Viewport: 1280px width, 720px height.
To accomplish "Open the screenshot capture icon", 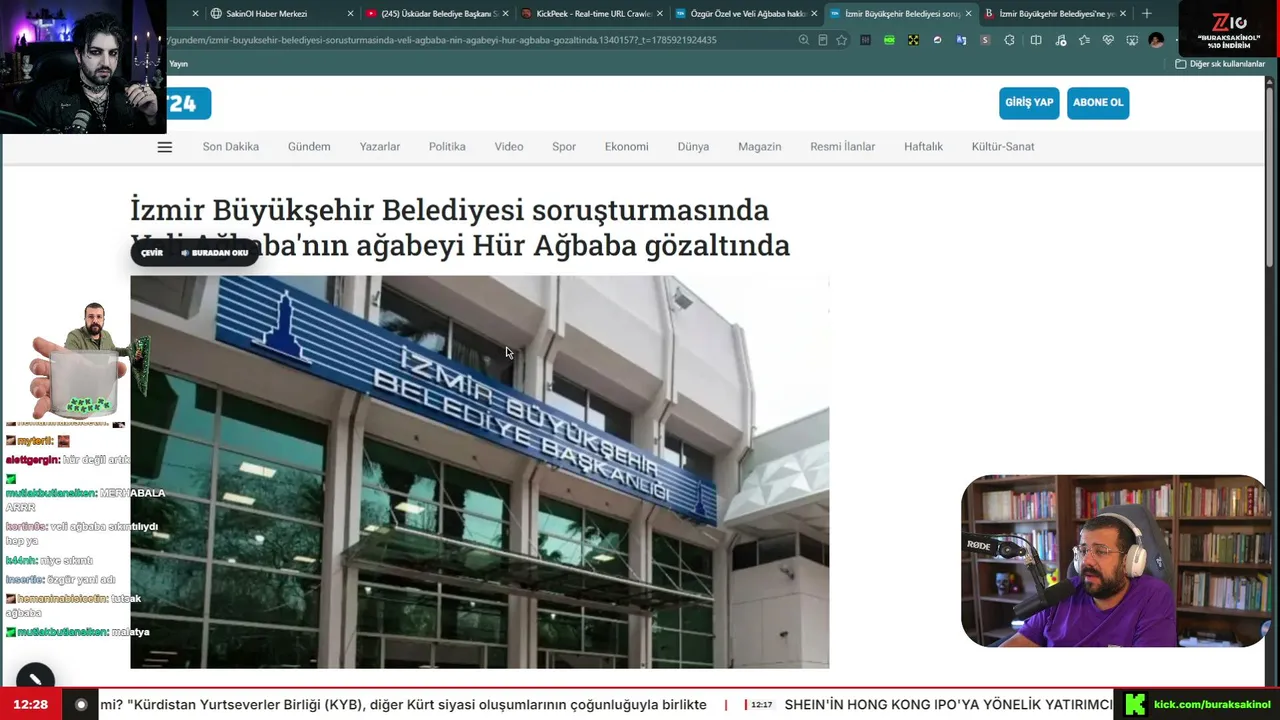I will pyautogui.click(x=1132, y=40).
